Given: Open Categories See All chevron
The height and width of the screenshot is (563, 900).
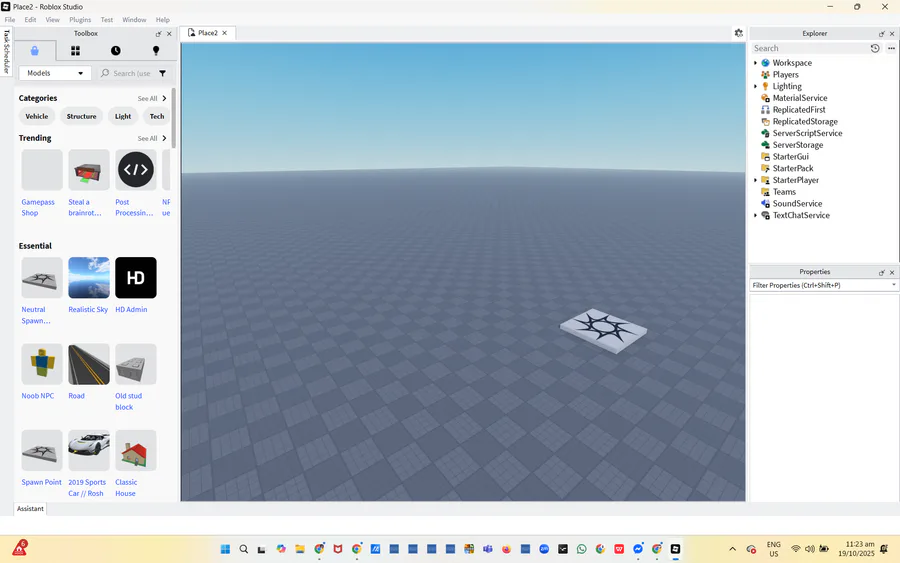Looking at the screenshot, I should click(164, 99).
